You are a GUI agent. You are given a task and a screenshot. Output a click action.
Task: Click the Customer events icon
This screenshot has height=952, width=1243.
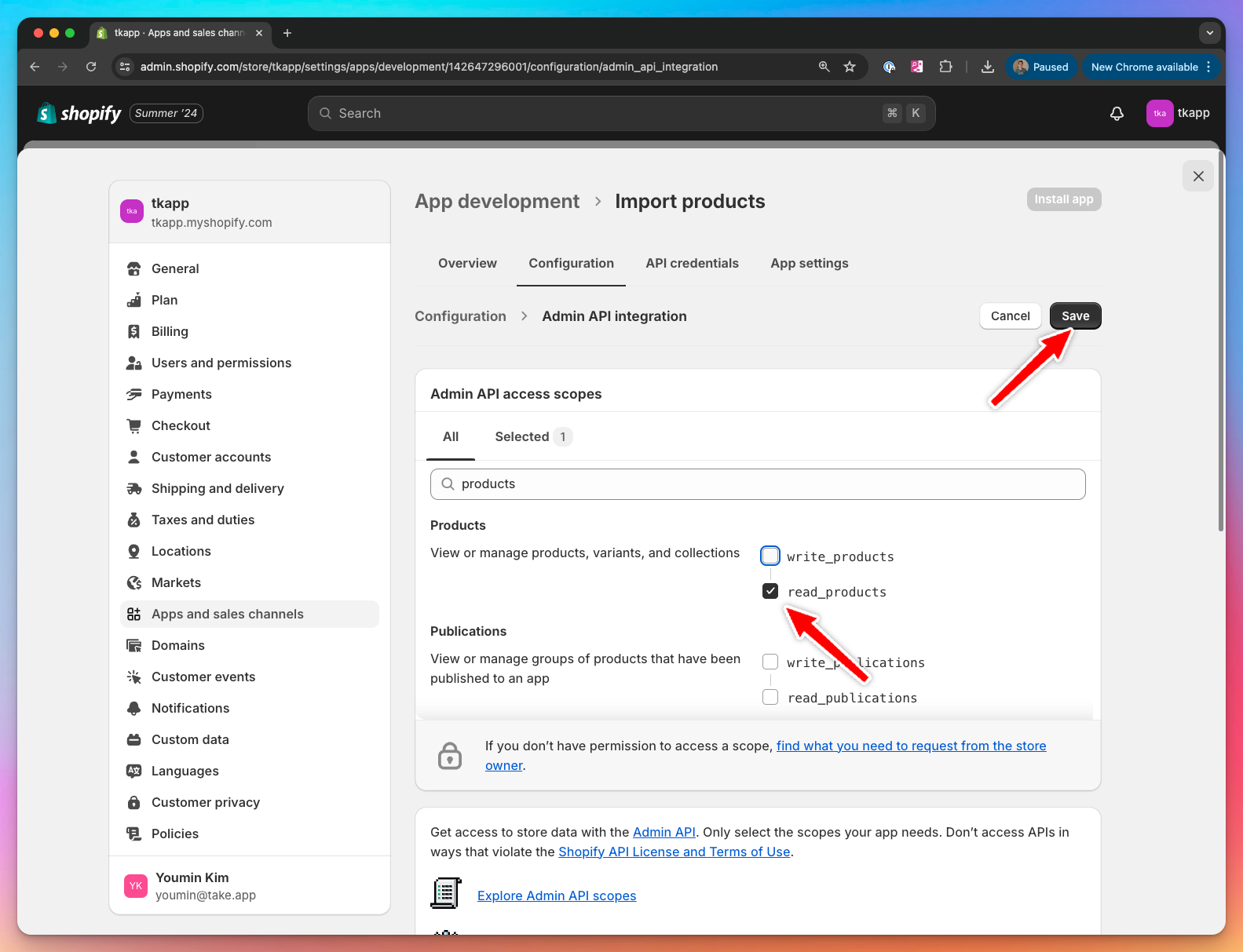click(x=134, y=677)
